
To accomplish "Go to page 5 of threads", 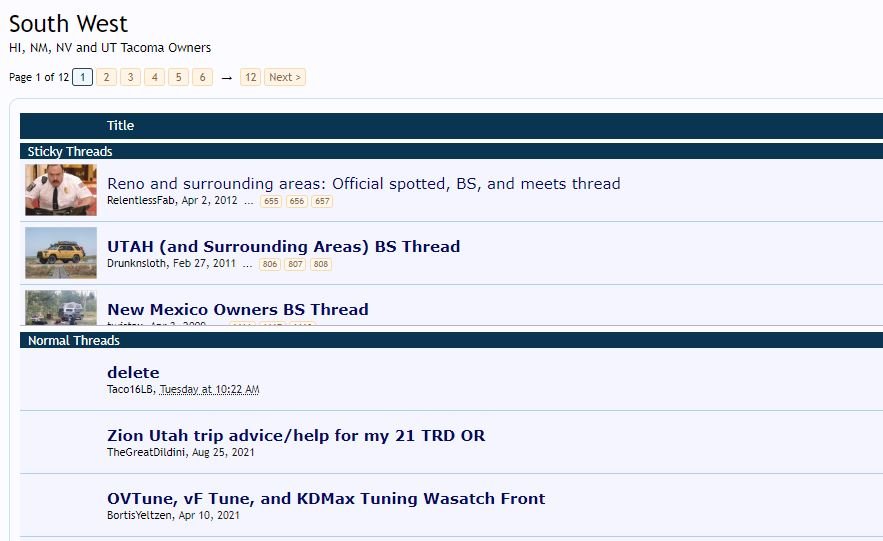I will (179, 77).
